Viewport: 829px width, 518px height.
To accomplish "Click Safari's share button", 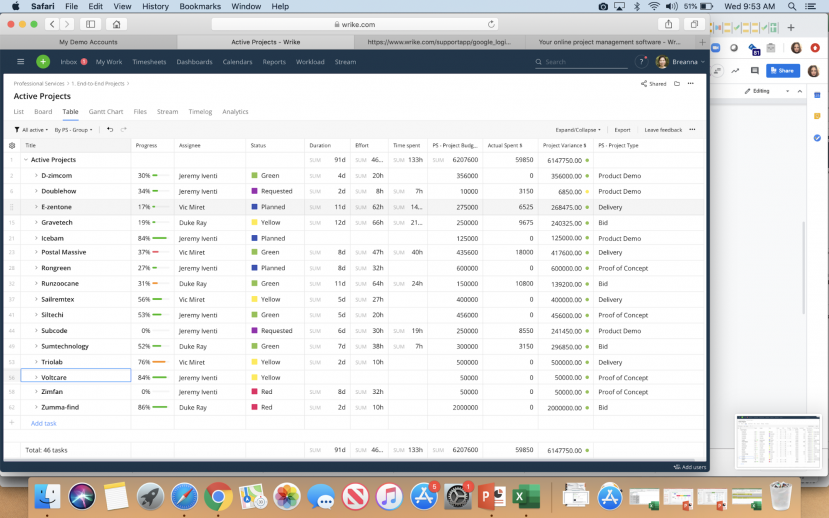I will pos(668,24).
